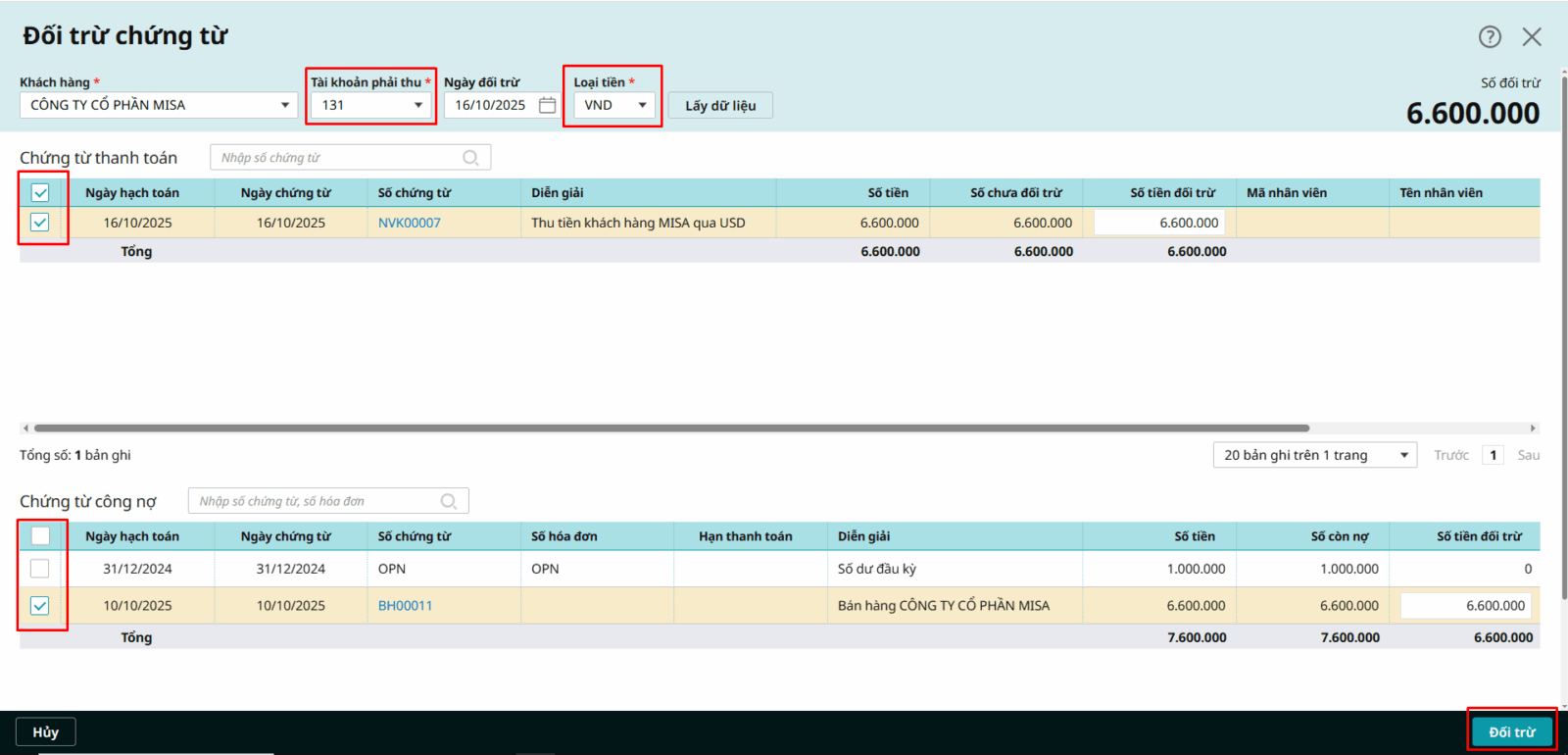
Task: Check the OPN opening balance row checkbox
Action: click(40, 569)
